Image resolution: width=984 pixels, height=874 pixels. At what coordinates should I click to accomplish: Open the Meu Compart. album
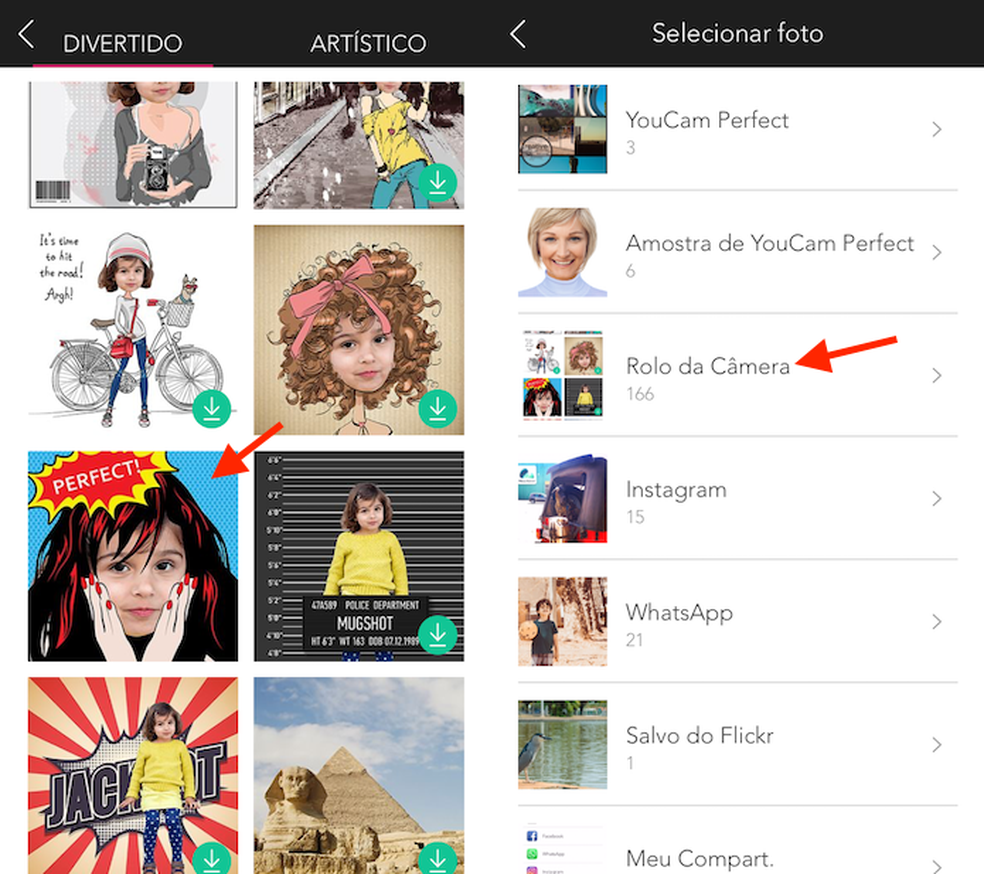point(699,857)
